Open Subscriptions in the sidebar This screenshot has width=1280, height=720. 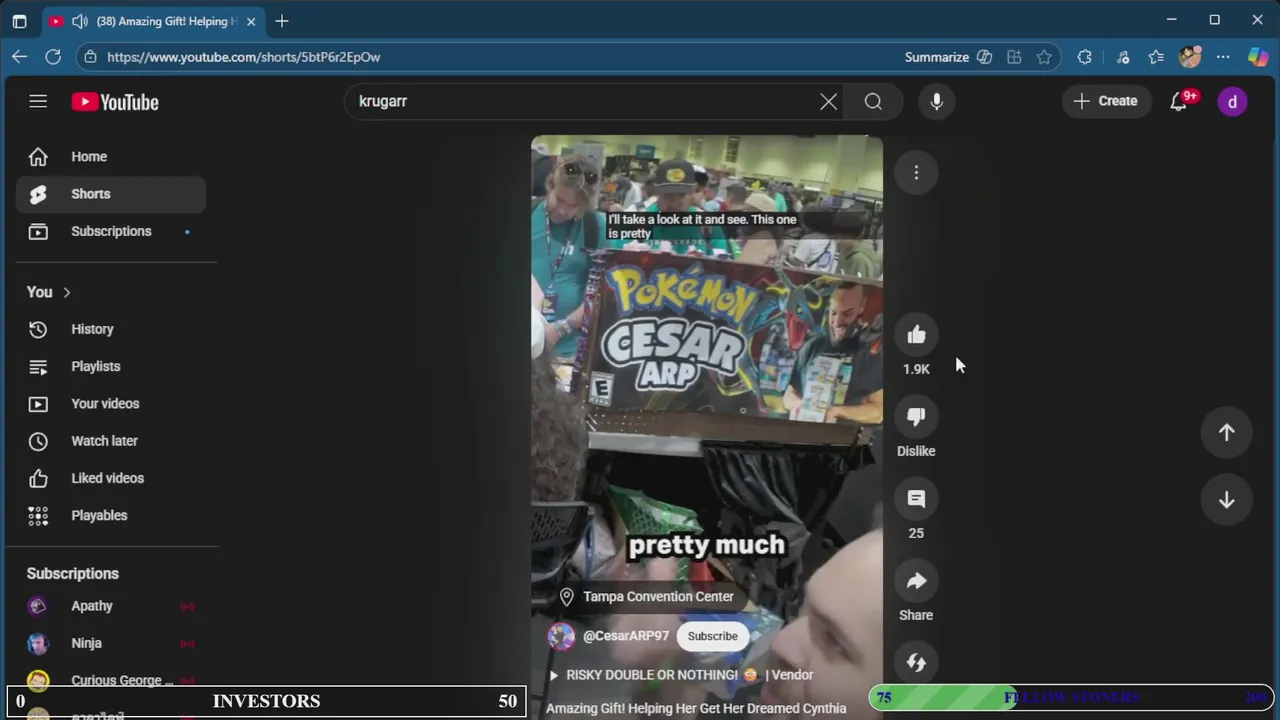click(111, 231)
